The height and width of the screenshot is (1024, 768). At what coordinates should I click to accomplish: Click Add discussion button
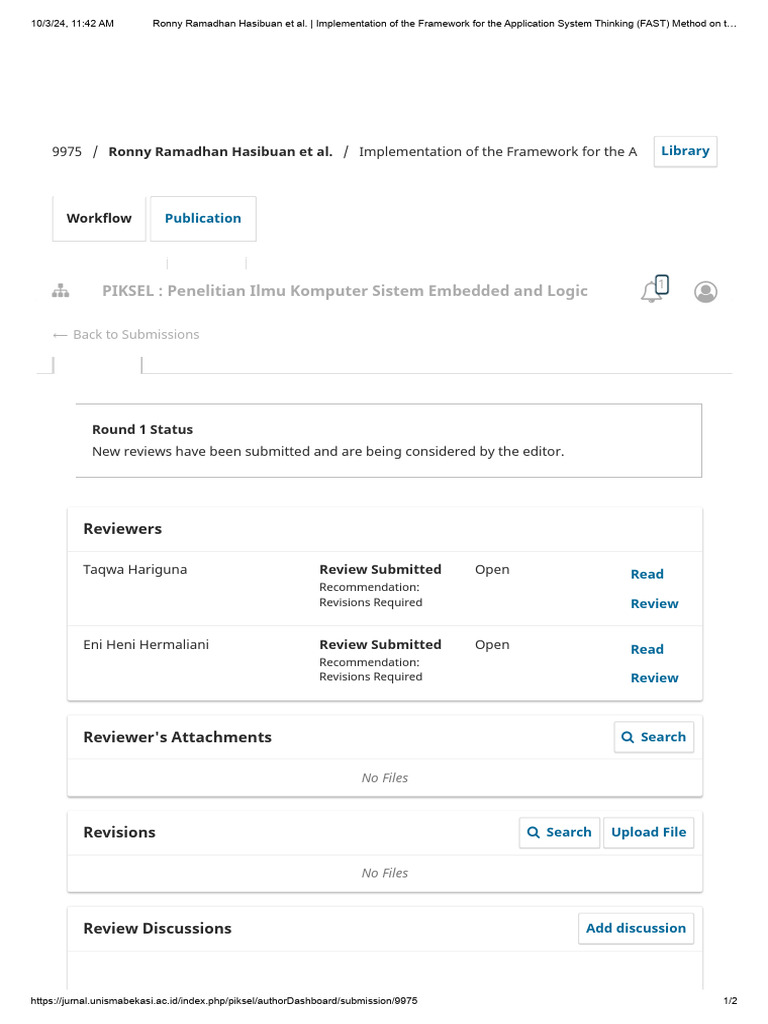[x=636, y=928]
